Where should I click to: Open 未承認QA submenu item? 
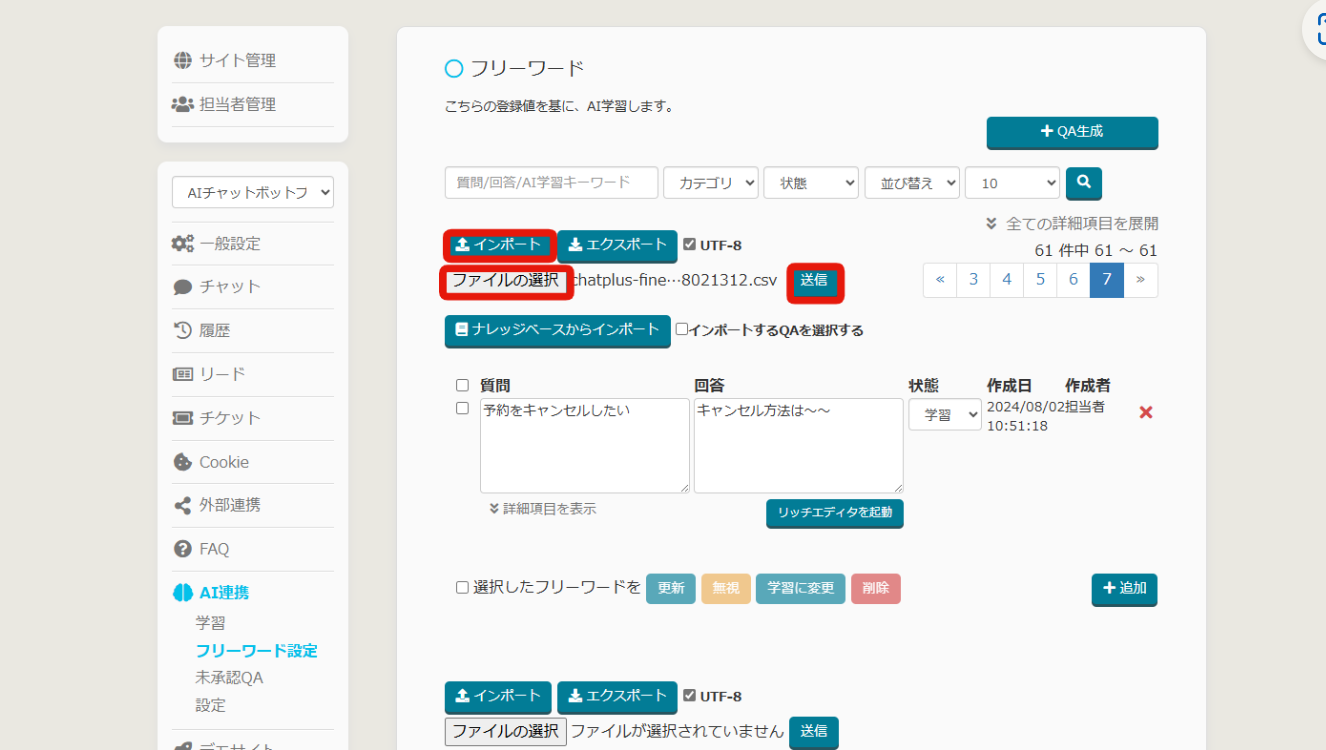pos(229,677)
